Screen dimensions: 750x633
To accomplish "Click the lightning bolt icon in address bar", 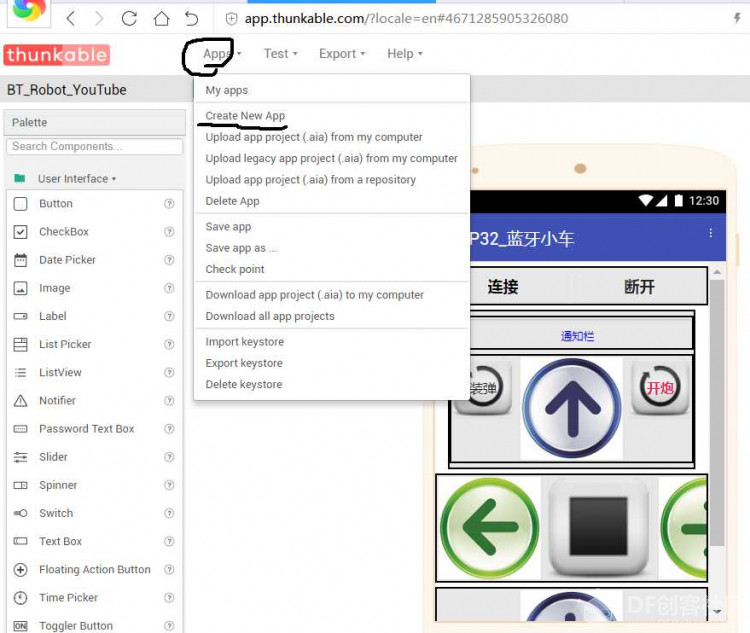I will click(737, 18).
